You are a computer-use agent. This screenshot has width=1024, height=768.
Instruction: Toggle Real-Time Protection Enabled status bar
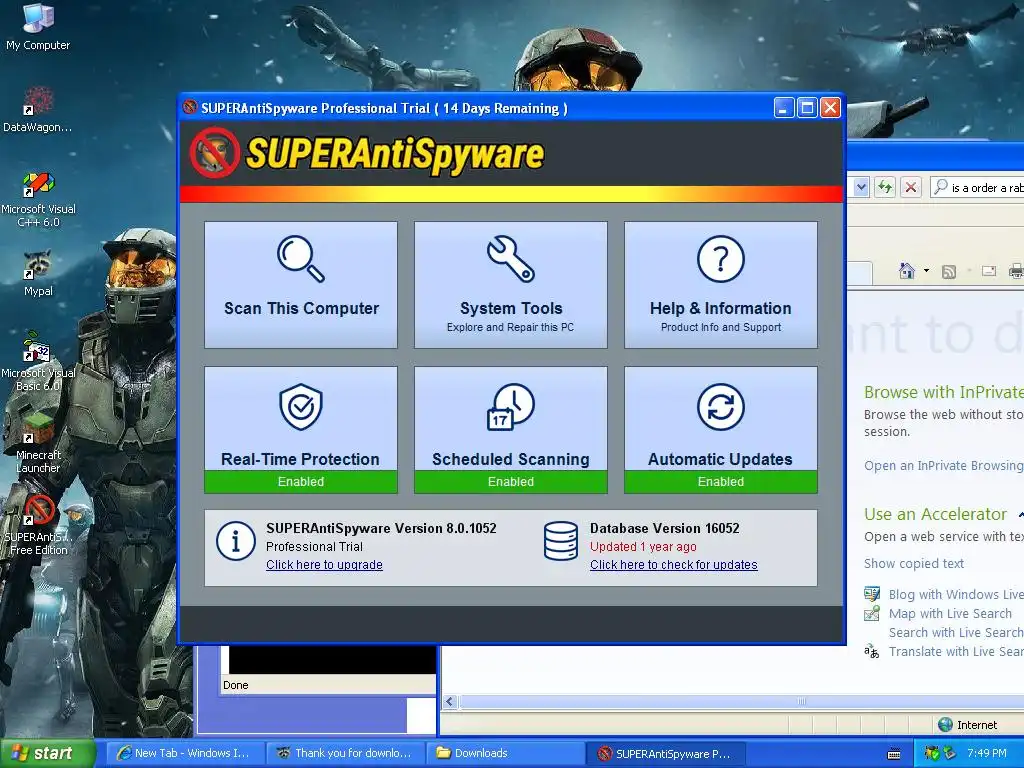tap(300, 482)
